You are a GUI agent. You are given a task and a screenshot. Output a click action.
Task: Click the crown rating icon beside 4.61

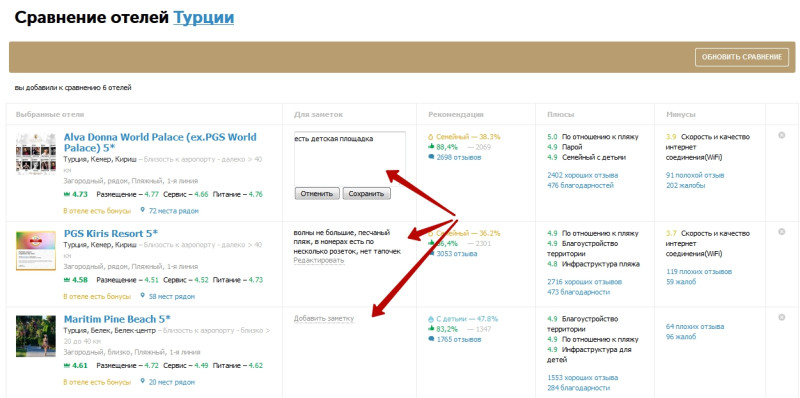pos(66,366)
